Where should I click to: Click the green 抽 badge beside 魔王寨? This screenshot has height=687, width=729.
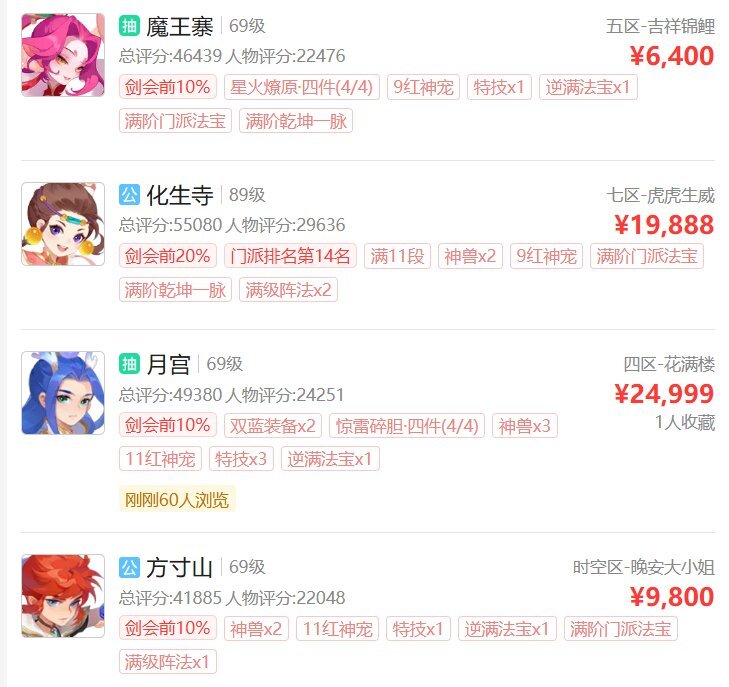(129, 26)
